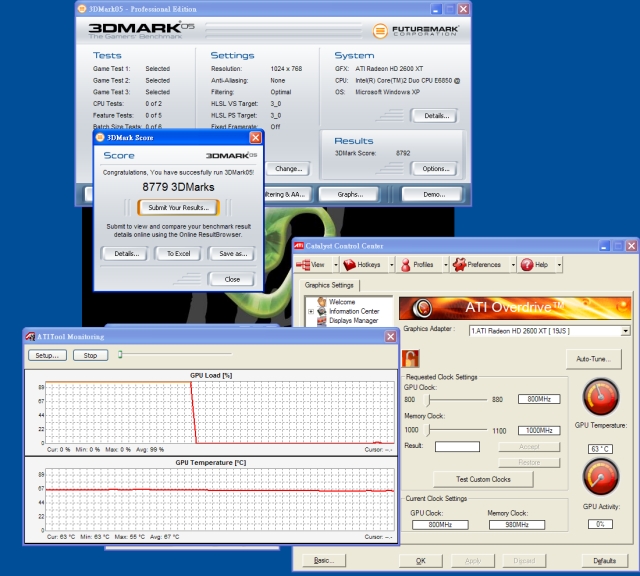Click the GPU Temperature gauge
The image size is (640, 576).
point(601,397)
